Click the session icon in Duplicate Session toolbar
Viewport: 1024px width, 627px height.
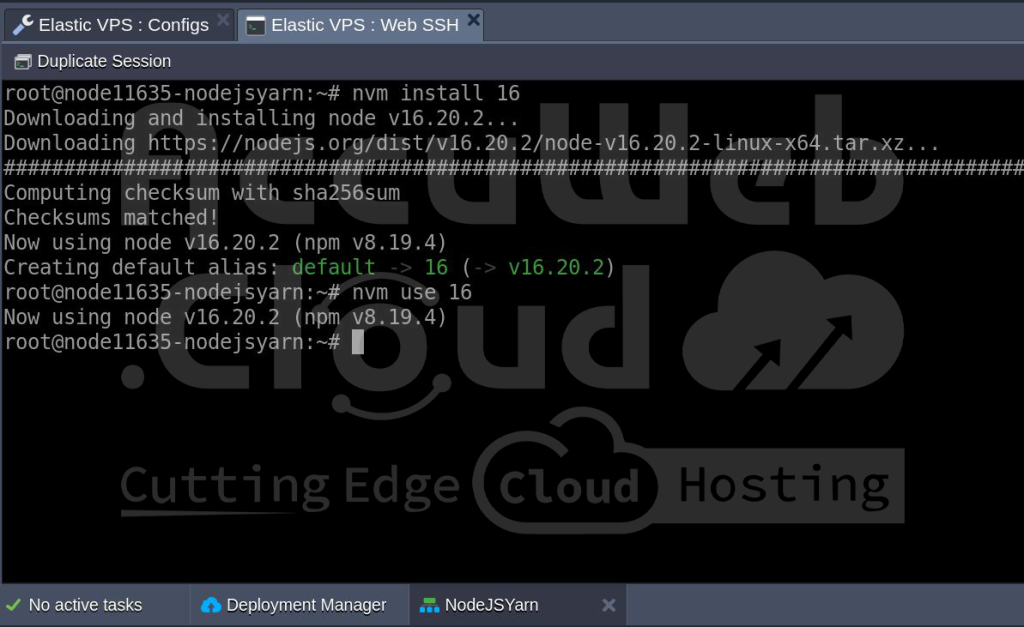click(x=21, y=61)
